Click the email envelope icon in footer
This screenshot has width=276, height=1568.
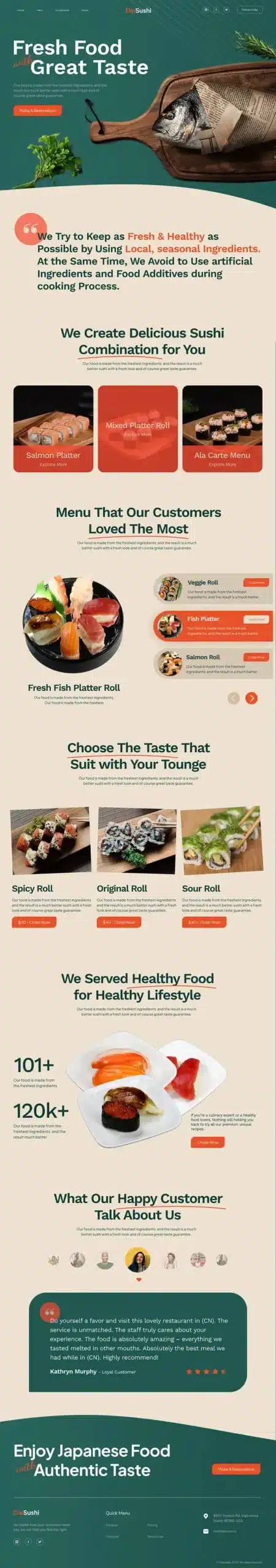[x=206, y=1531]
